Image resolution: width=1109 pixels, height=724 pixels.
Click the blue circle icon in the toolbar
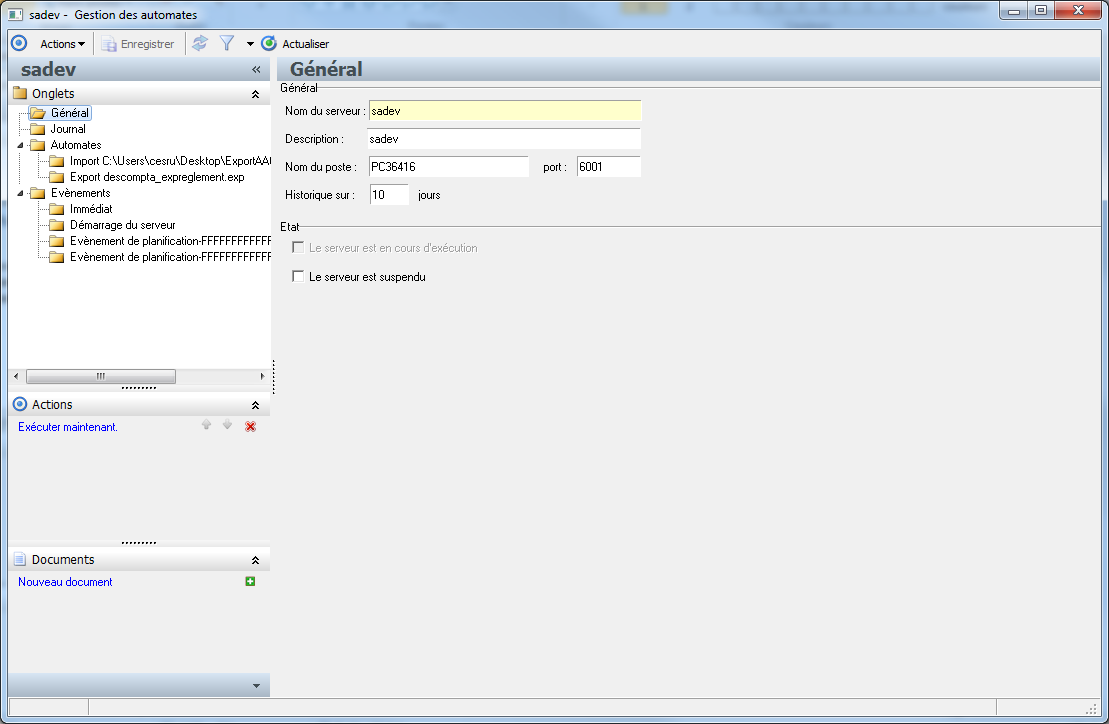pos(19,43)
